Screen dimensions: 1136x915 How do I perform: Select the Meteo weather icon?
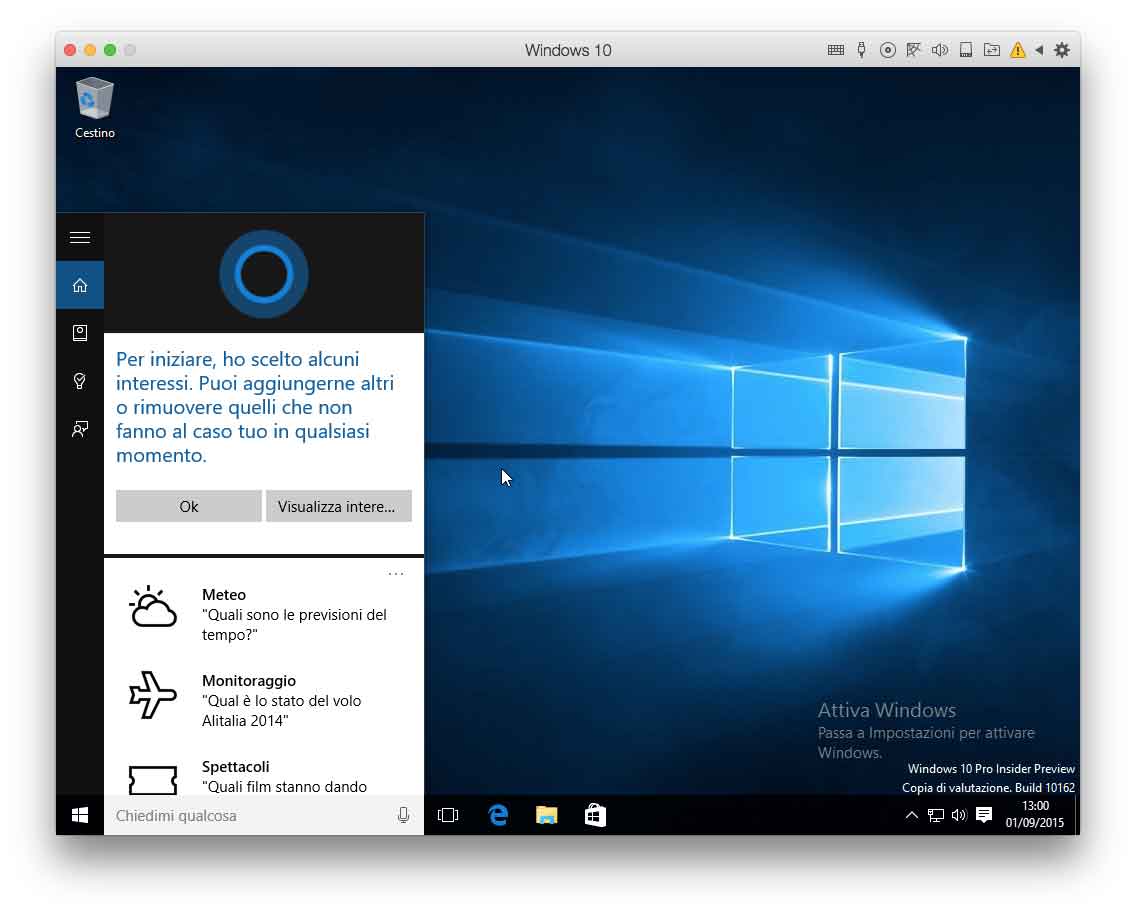pyautogui.click(x=152, y=606)
